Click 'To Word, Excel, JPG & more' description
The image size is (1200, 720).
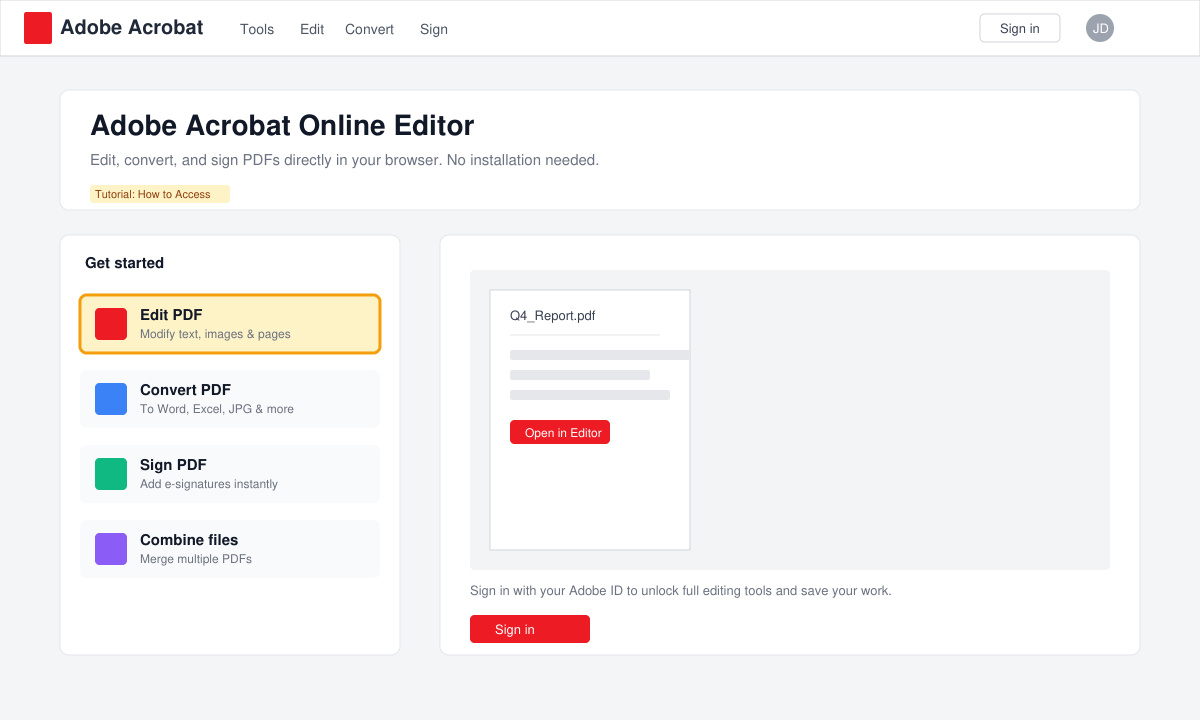(x=217, y=409)
